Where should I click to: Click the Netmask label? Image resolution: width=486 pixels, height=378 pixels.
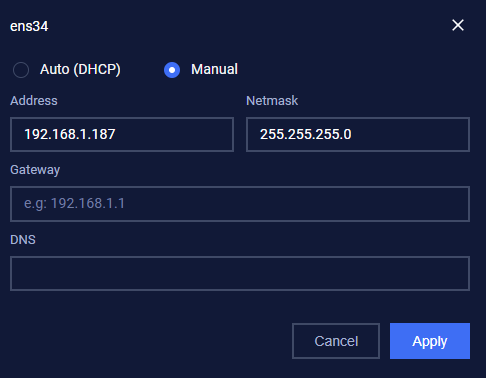[x=272, y=101]
